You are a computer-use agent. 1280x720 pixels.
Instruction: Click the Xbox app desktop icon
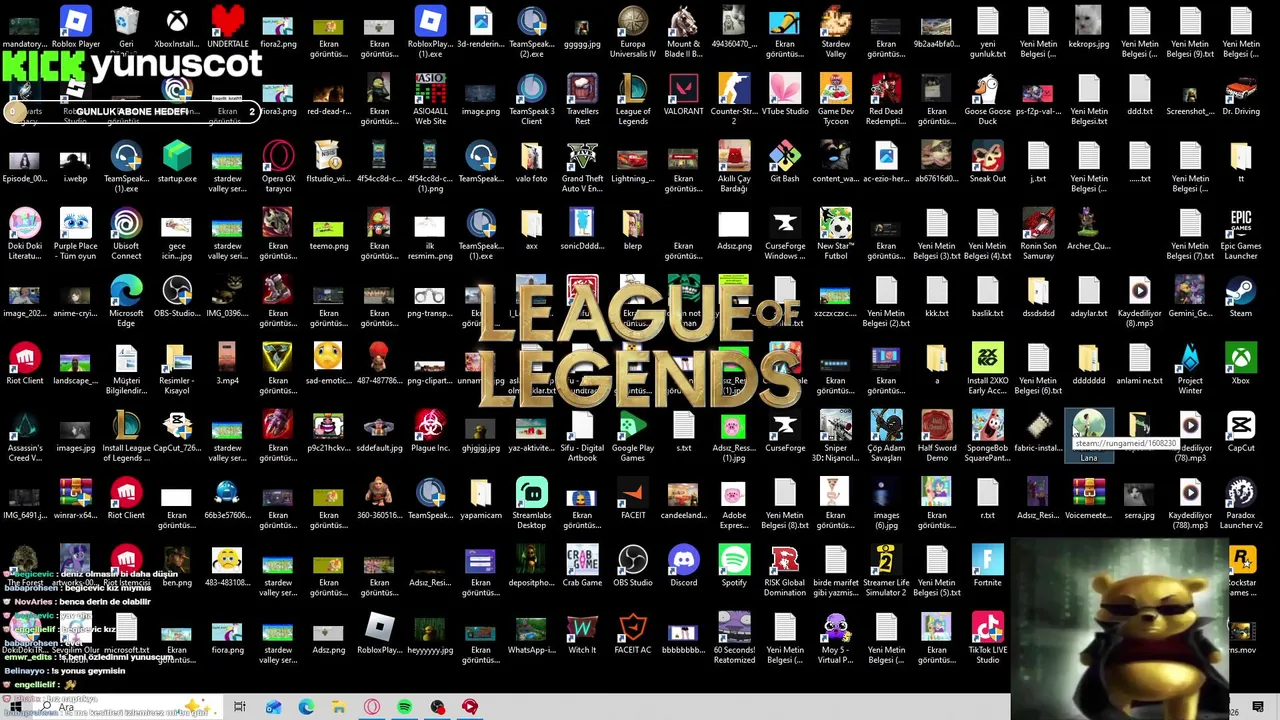tap(1241, 364)
